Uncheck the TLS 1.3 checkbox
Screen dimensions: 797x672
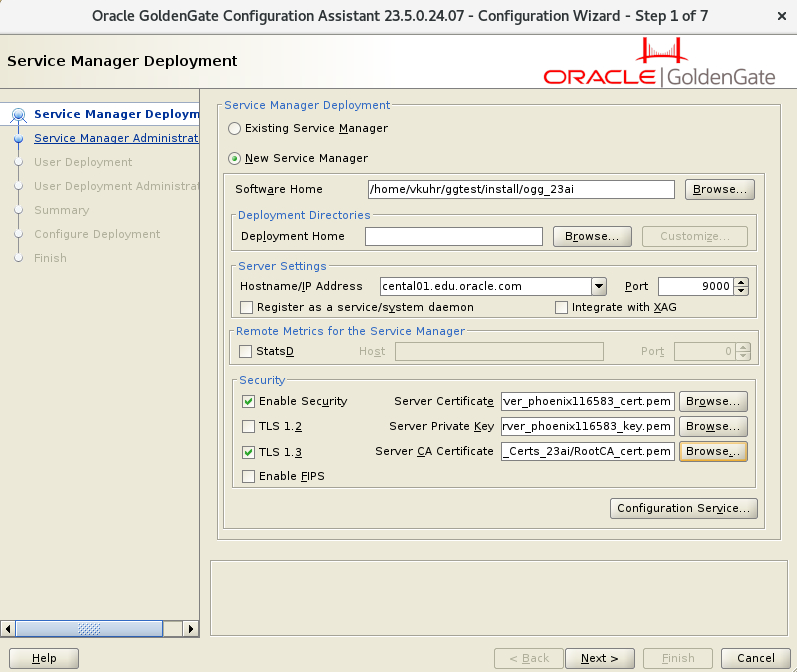(248, 452)
